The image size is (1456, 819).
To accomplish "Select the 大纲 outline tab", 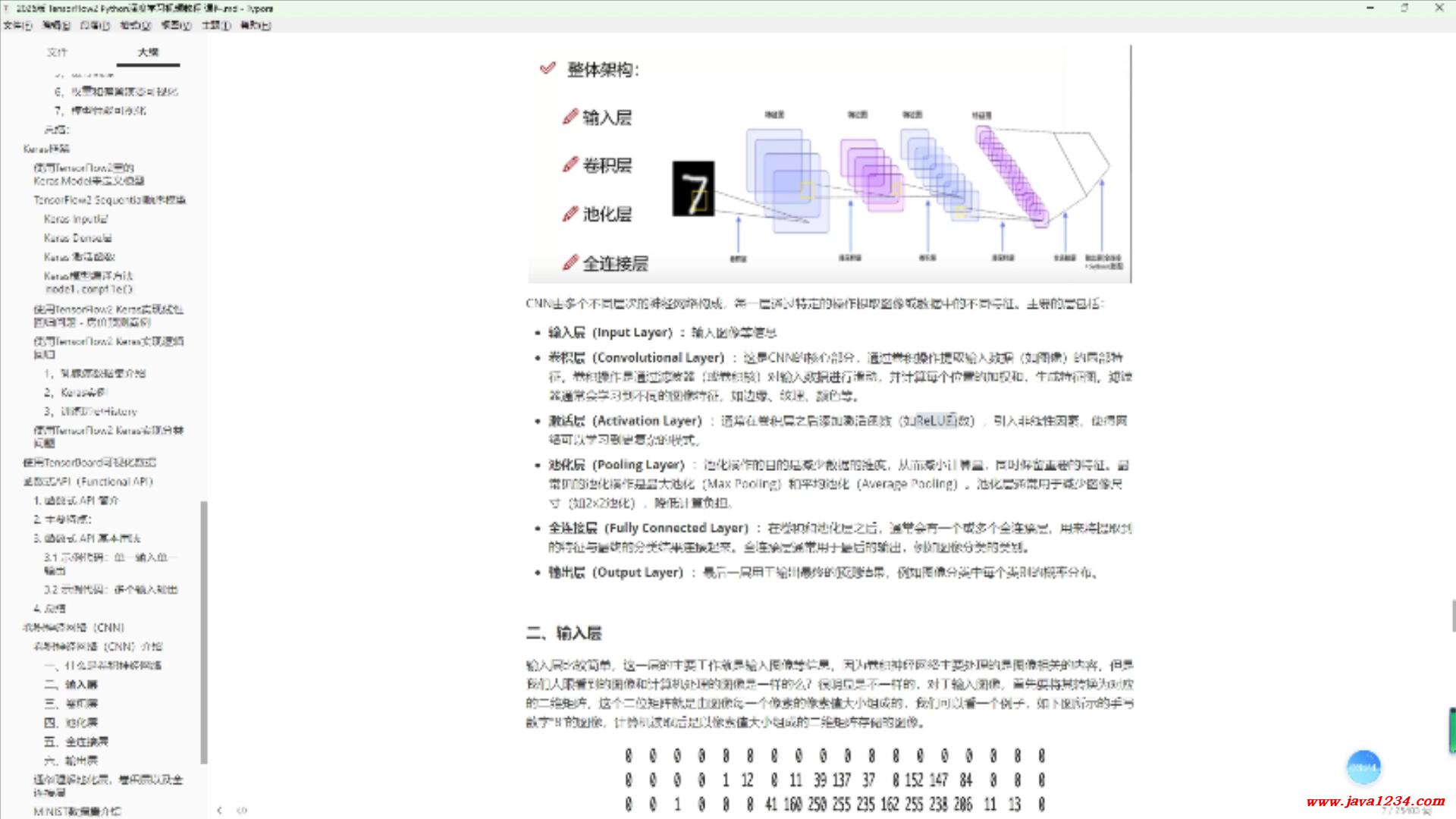I will (x=148, y=52).
